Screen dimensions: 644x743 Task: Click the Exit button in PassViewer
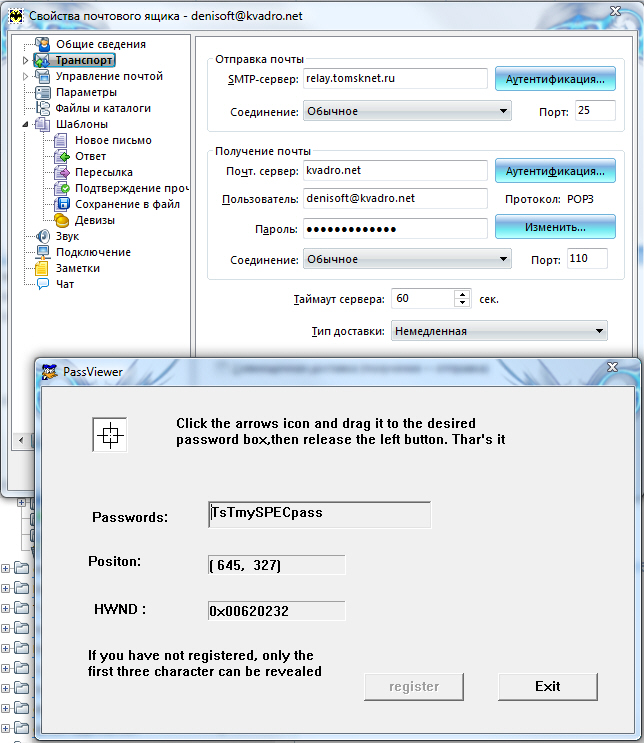[547, 686]
